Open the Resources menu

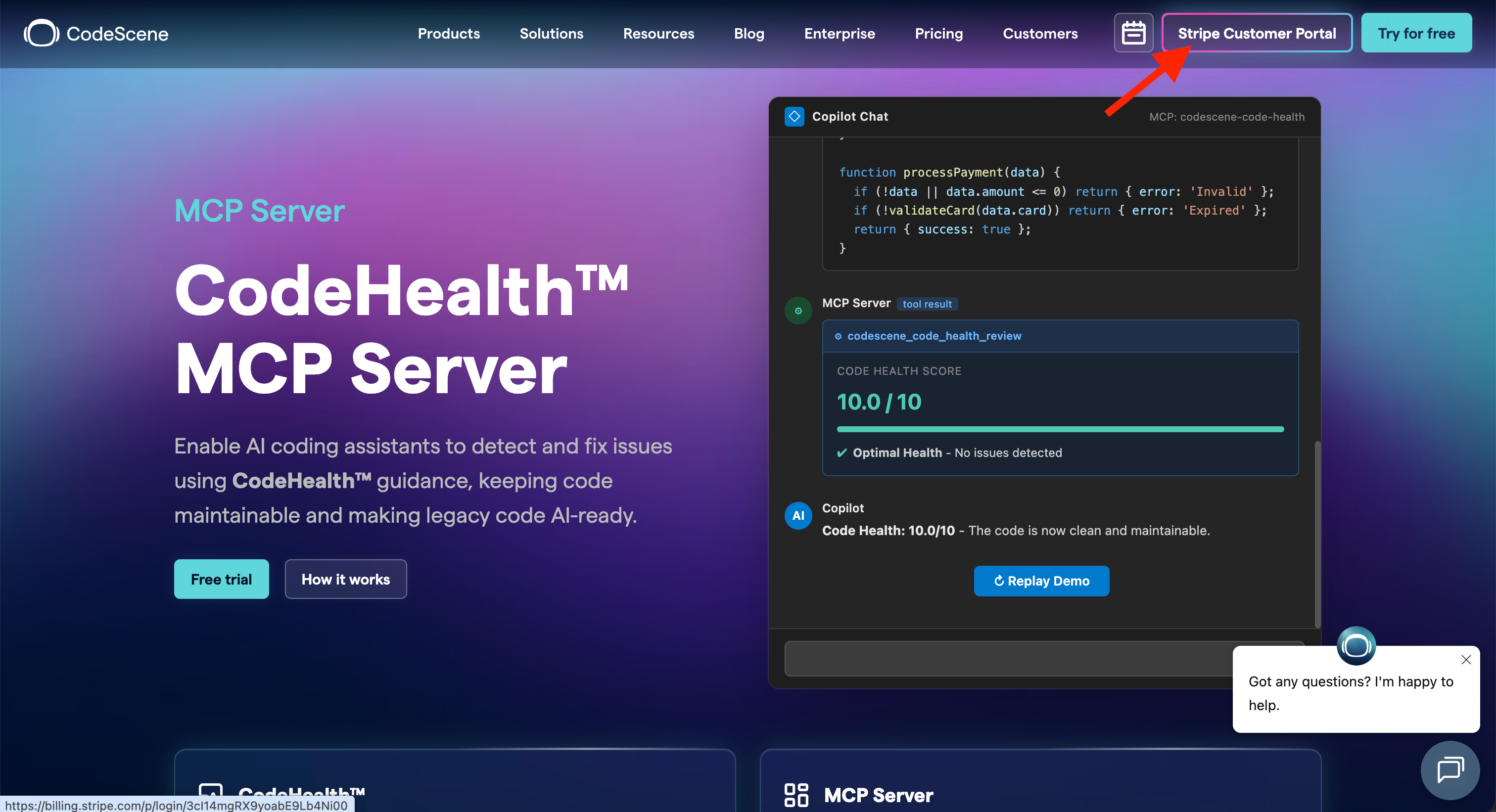658,33
